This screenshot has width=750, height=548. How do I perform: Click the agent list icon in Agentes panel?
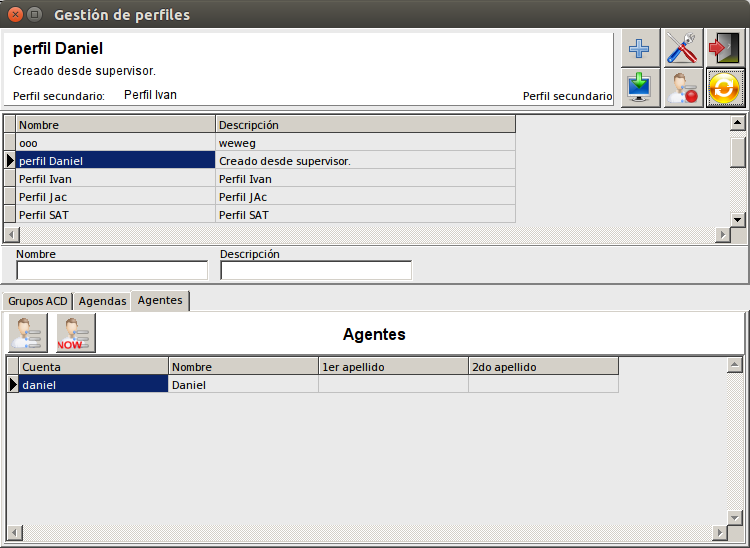[x=27, y=332]
